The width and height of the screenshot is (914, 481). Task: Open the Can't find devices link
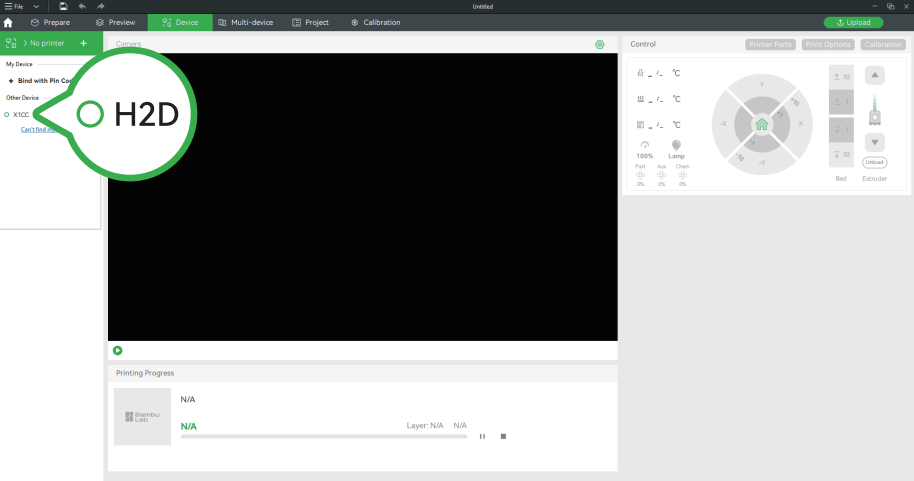point(38,129)
